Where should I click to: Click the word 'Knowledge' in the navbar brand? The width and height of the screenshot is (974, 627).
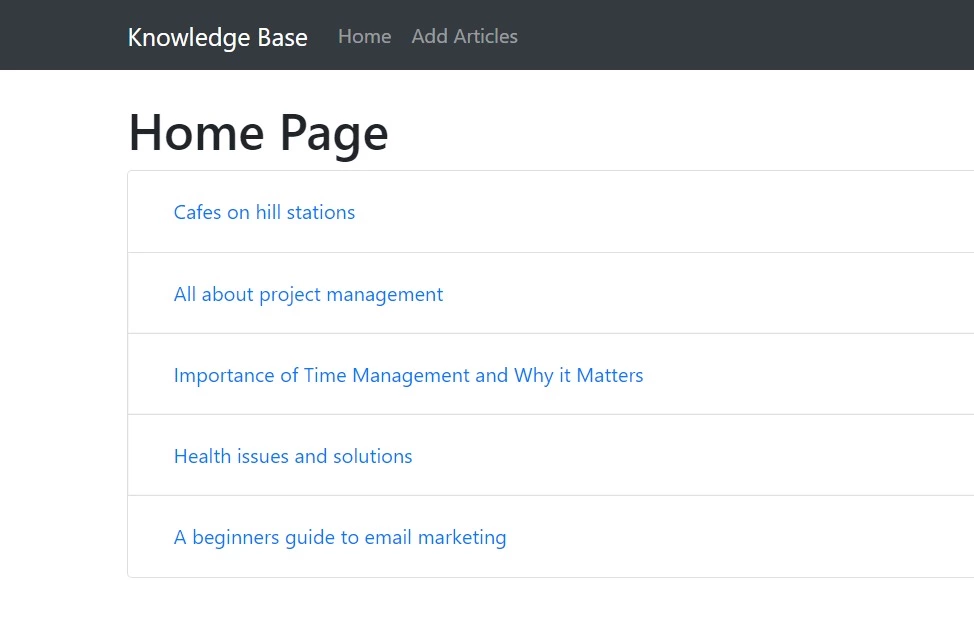click(188, 37)
